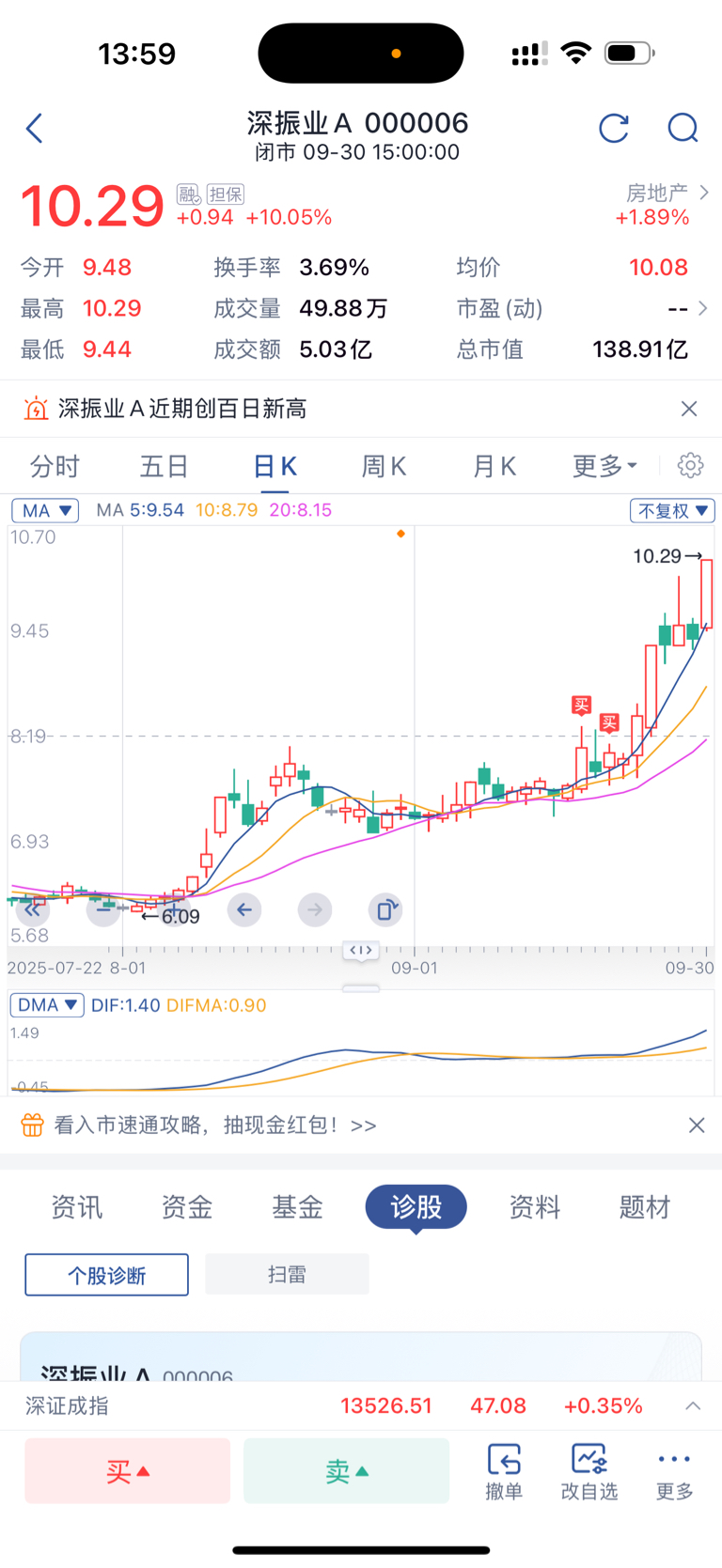Open the MA indicator dropdown
This screenshot has height=1568, width=722.
(45, 510)
